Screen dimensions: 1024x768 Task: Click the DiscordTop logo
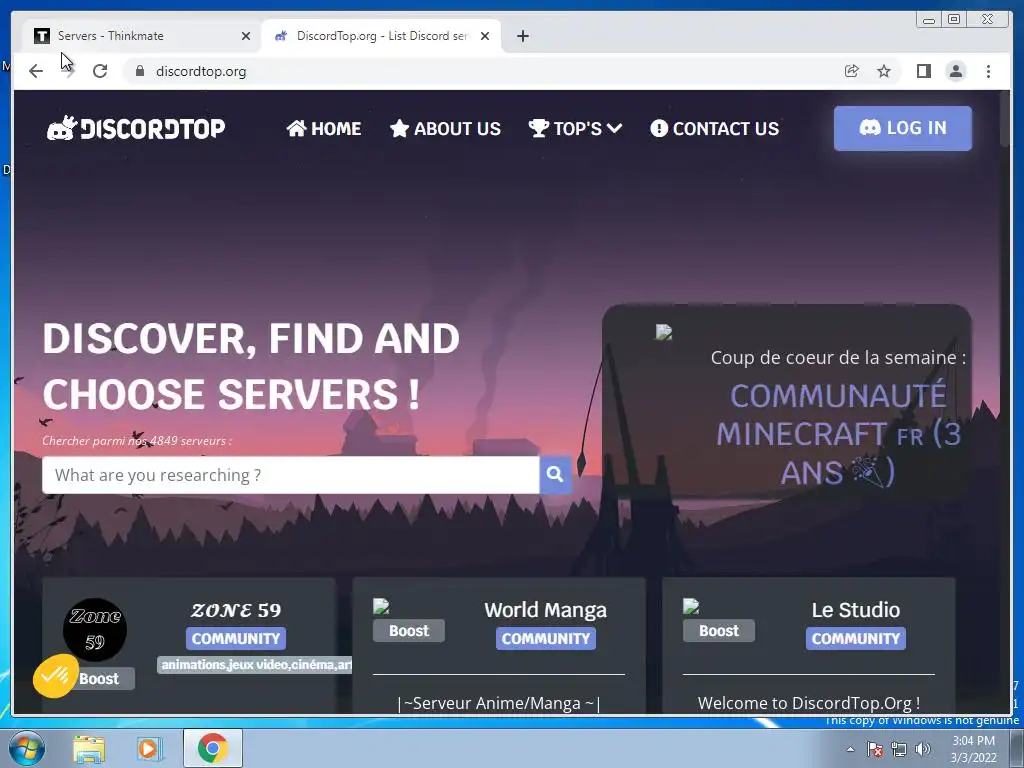click(x=136, y=128)
